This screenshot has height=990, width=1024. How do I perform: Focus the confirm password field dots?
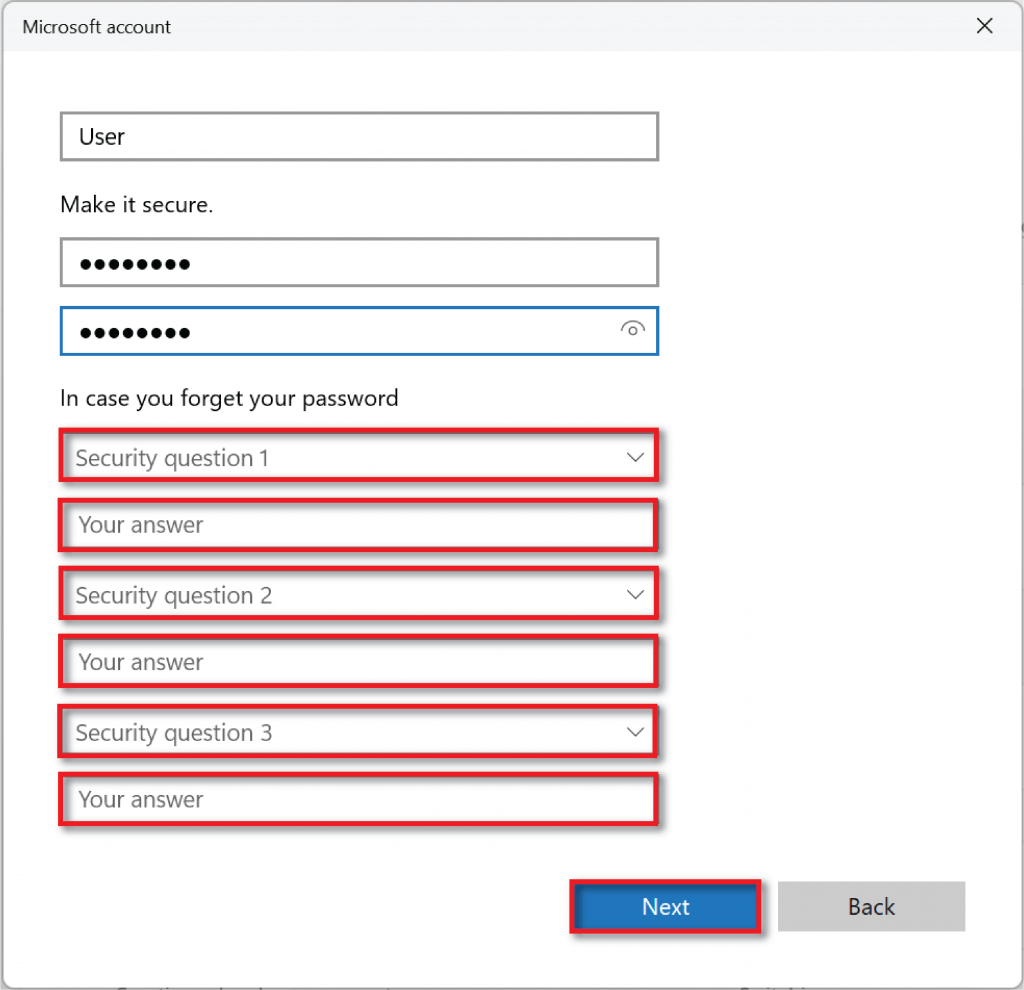coord(136,331)
